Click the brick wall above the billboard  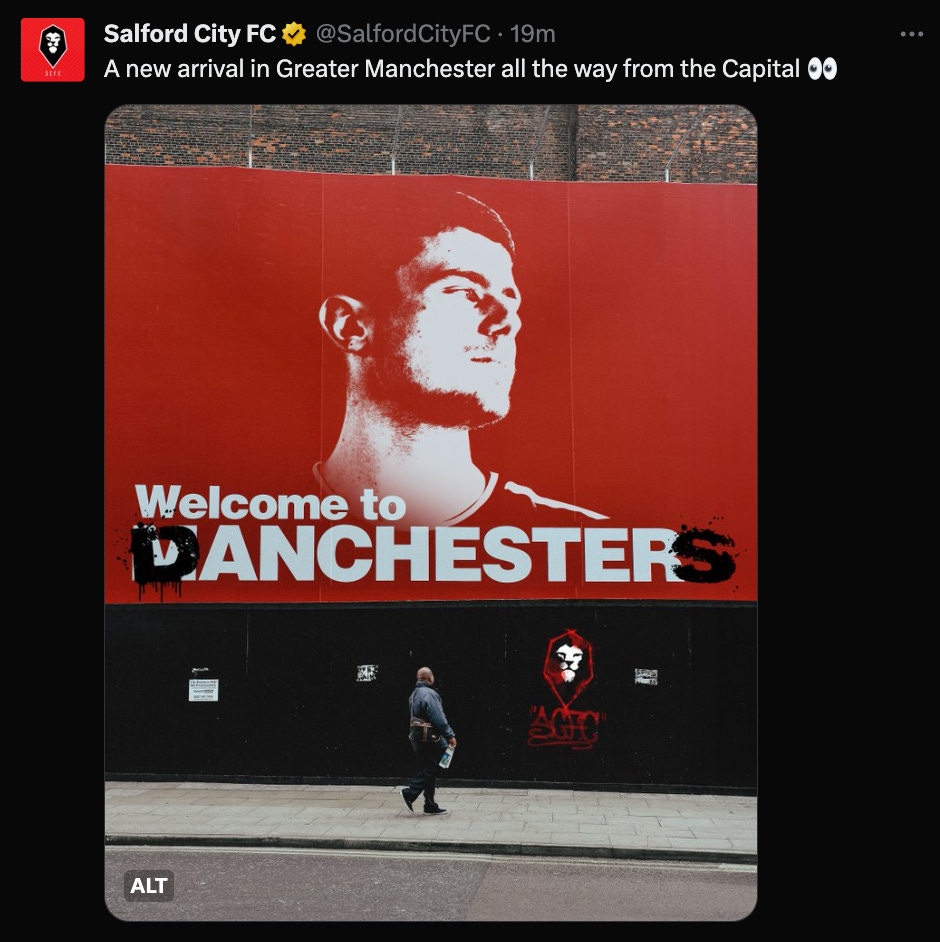click(x=431, y=140)
